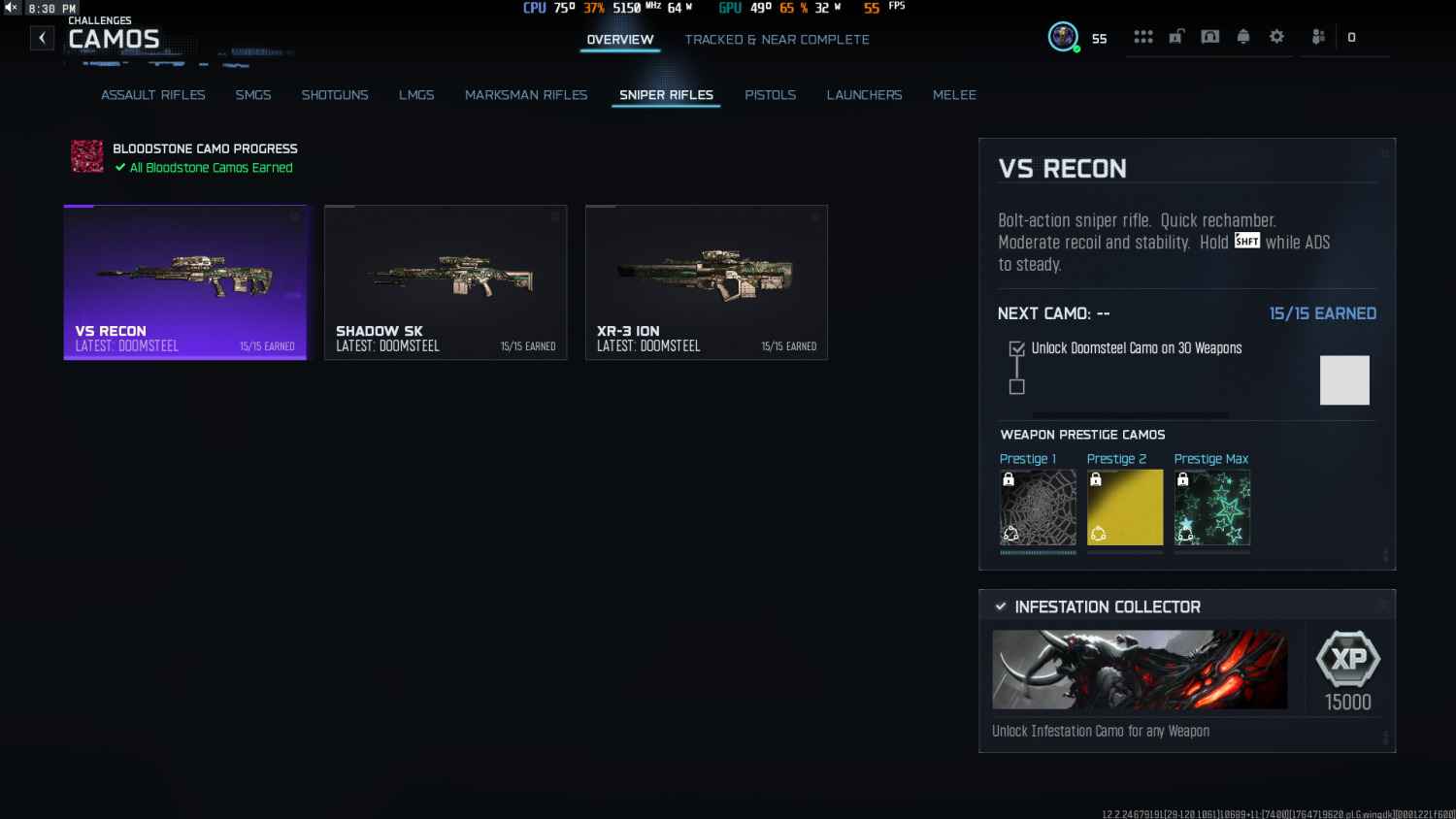Image resolution: width=1456 pixels, height=819 pixels.
Task: Open the settings gear icon
Action: 1276,37
